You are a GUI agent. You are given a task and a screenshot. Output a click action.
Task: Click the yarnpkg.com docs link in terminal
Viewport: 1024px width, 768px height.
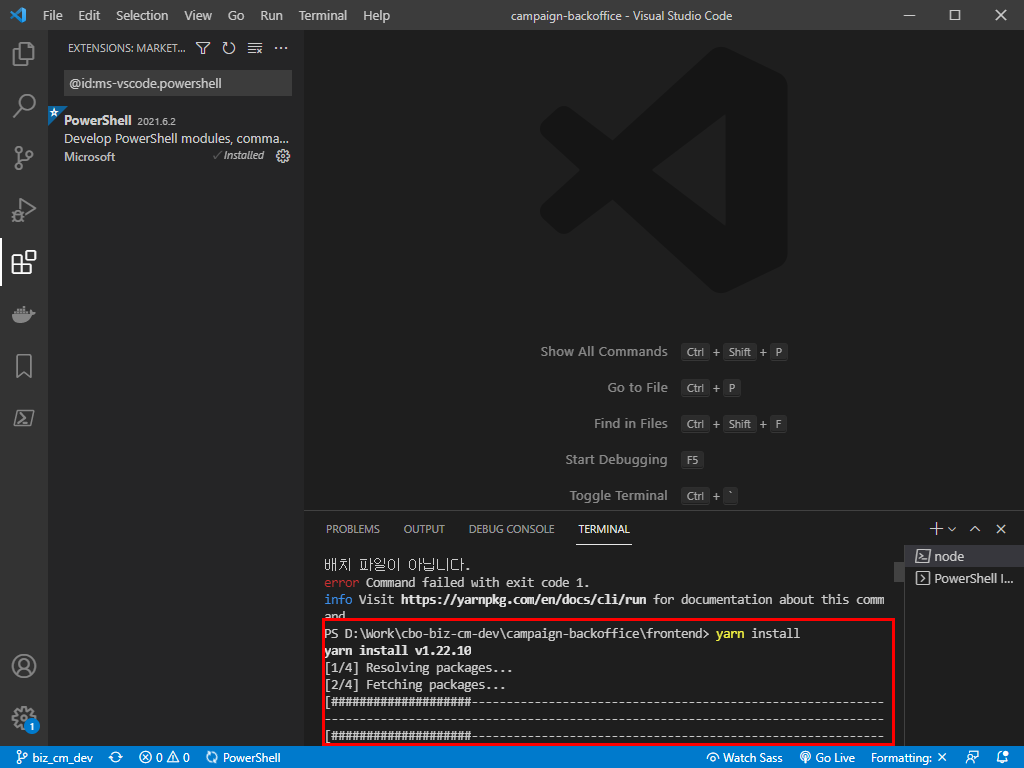click(x=523, y=600)
